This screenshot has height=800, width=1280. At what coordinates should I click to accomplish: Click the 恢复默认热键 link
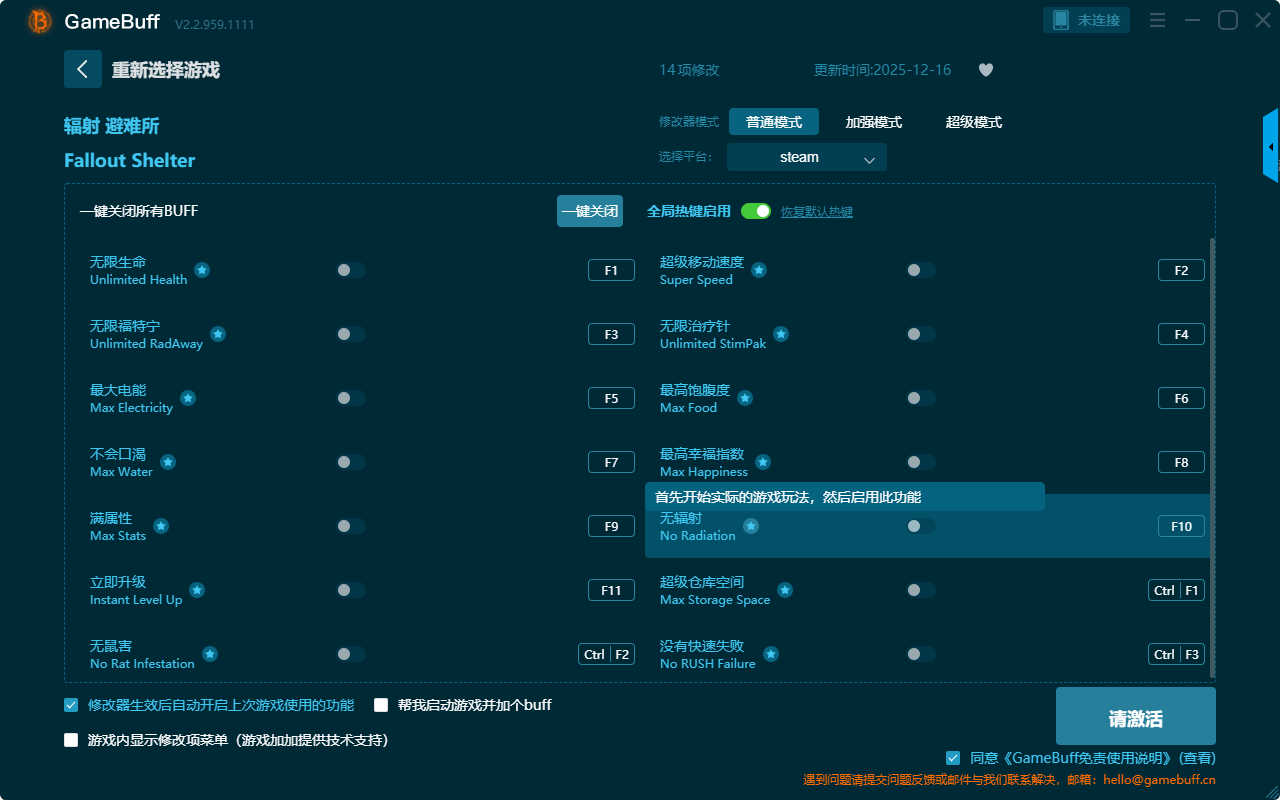pos(816,212)
